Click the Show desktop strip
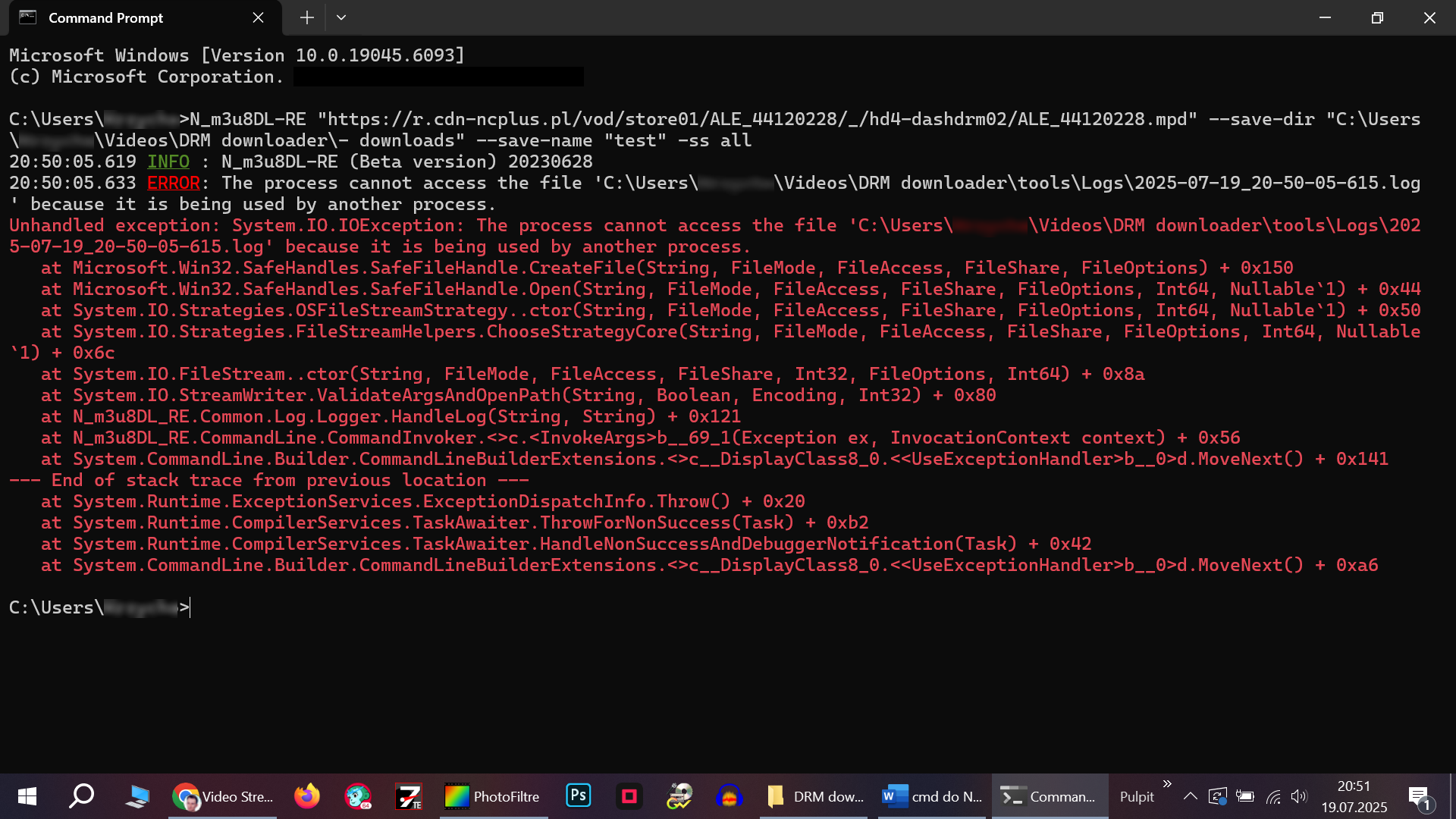This screenshot has width=1456, height=819. [x=1451, y=796]
